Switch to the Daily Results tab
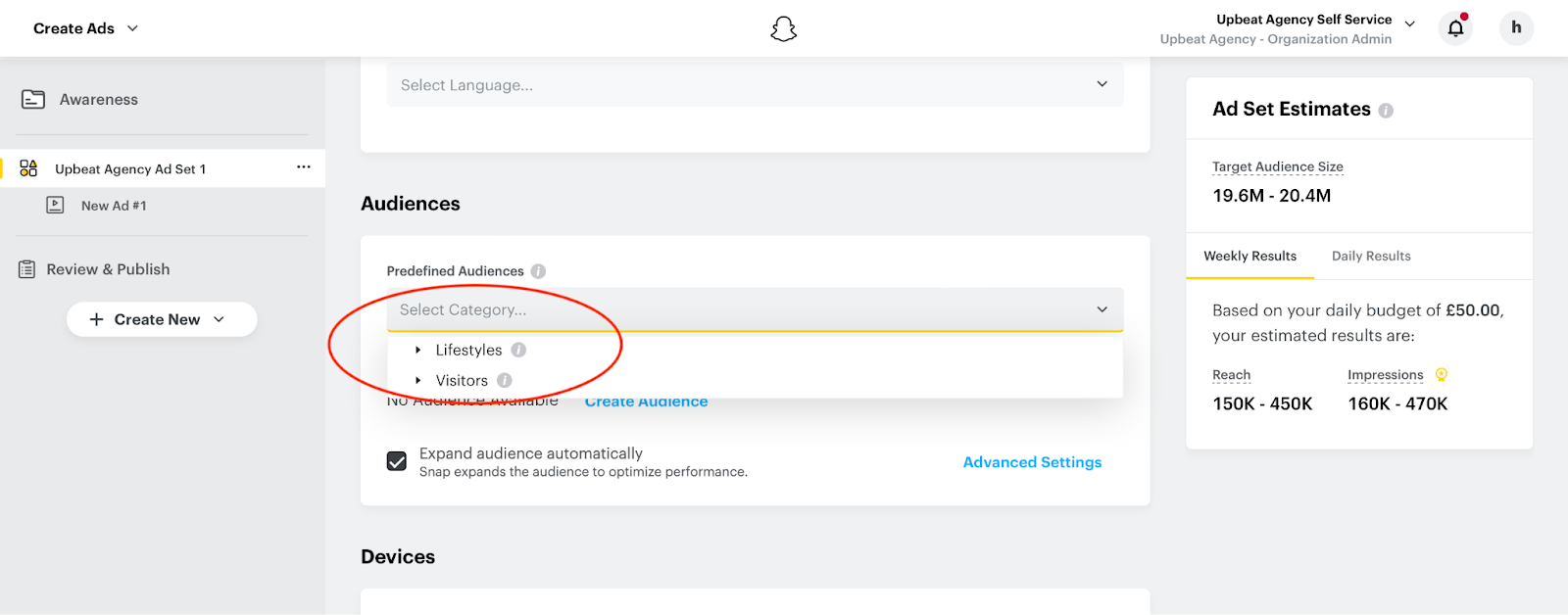 [1371, 257]
